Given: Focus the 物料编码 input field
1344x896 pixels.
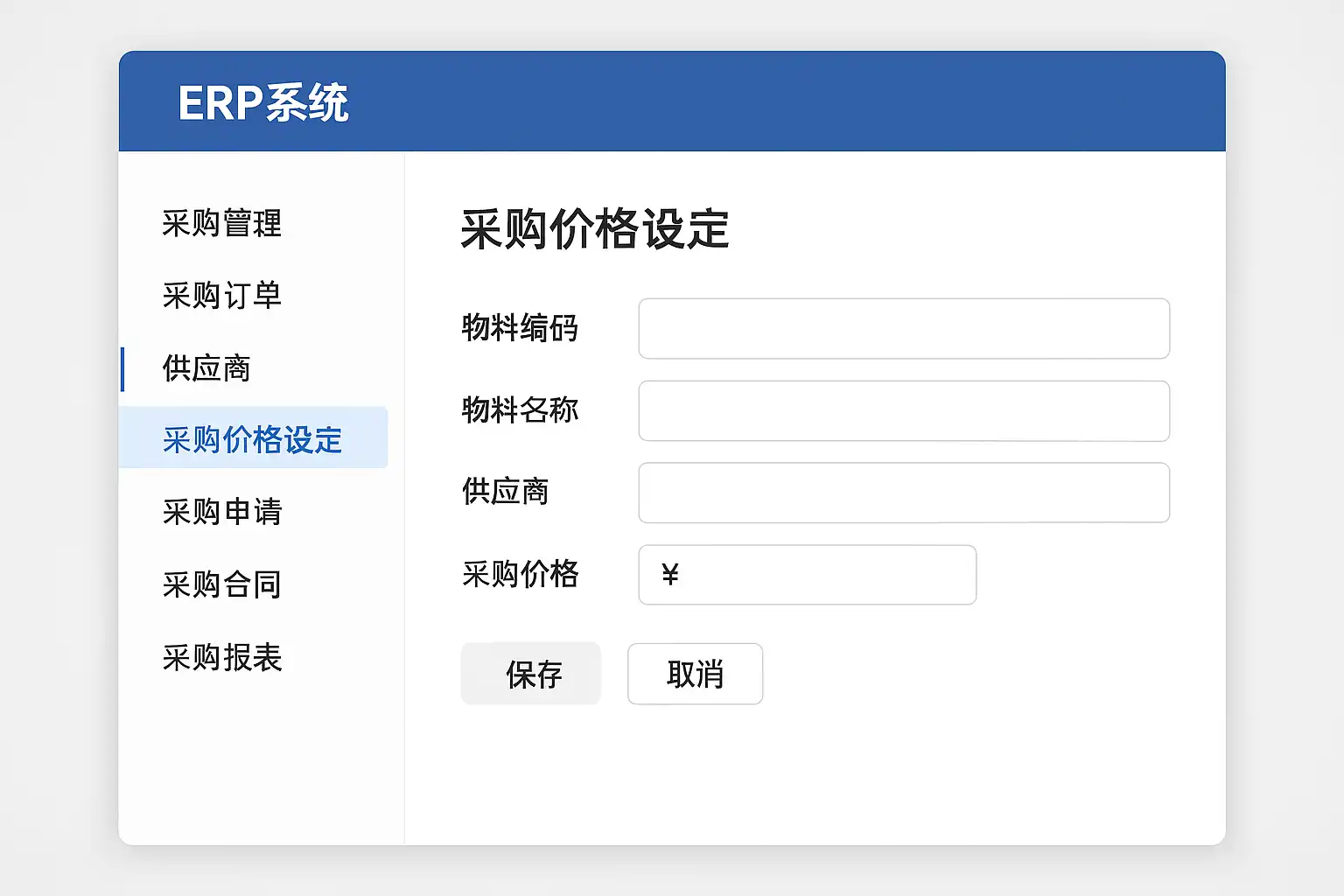Looking at the screenshot, I should (x=904, y=329).
